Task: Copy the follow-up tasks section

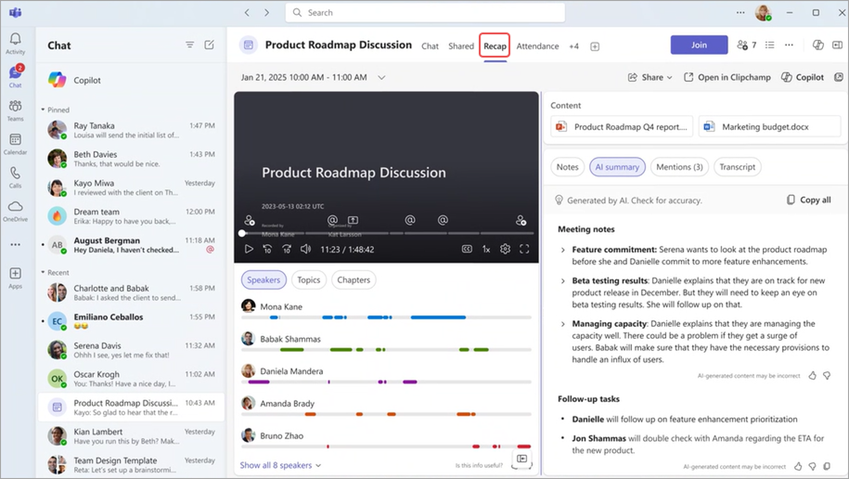Action: [x=827, y=466]
